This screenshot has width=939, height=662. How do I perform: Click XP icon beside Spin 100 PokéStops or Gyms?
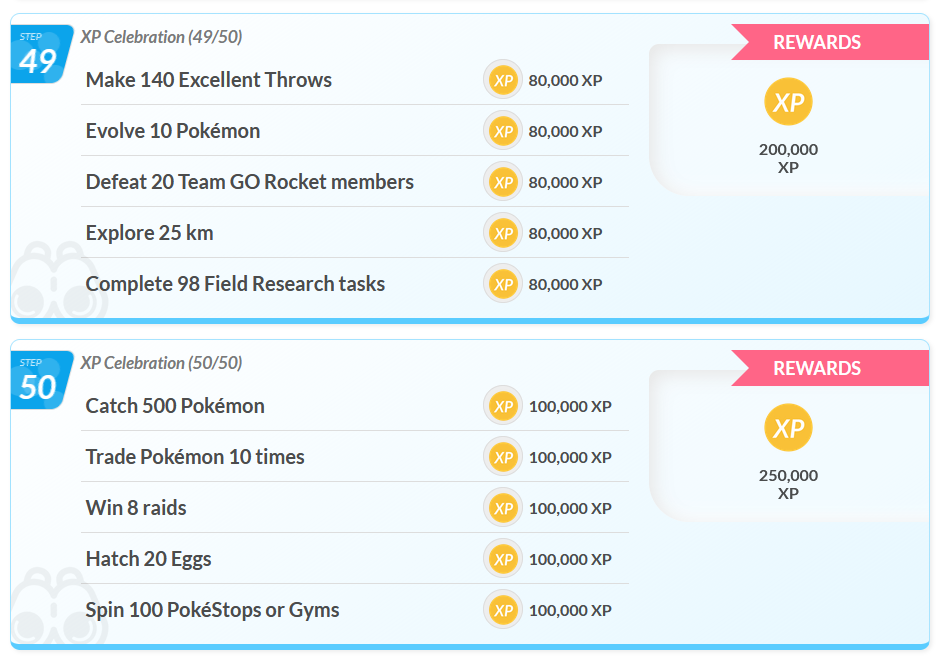pyautogui.click(x=503, y=610)
